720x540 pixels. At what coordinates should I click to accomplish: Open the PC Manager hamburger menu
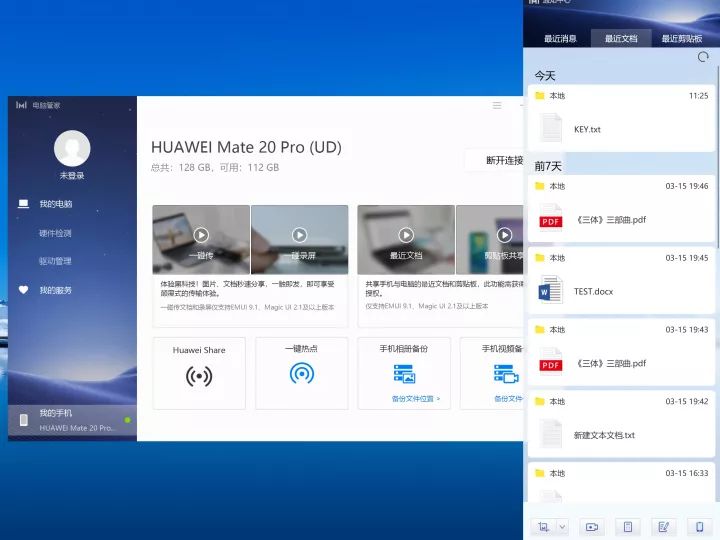[497, 106]
